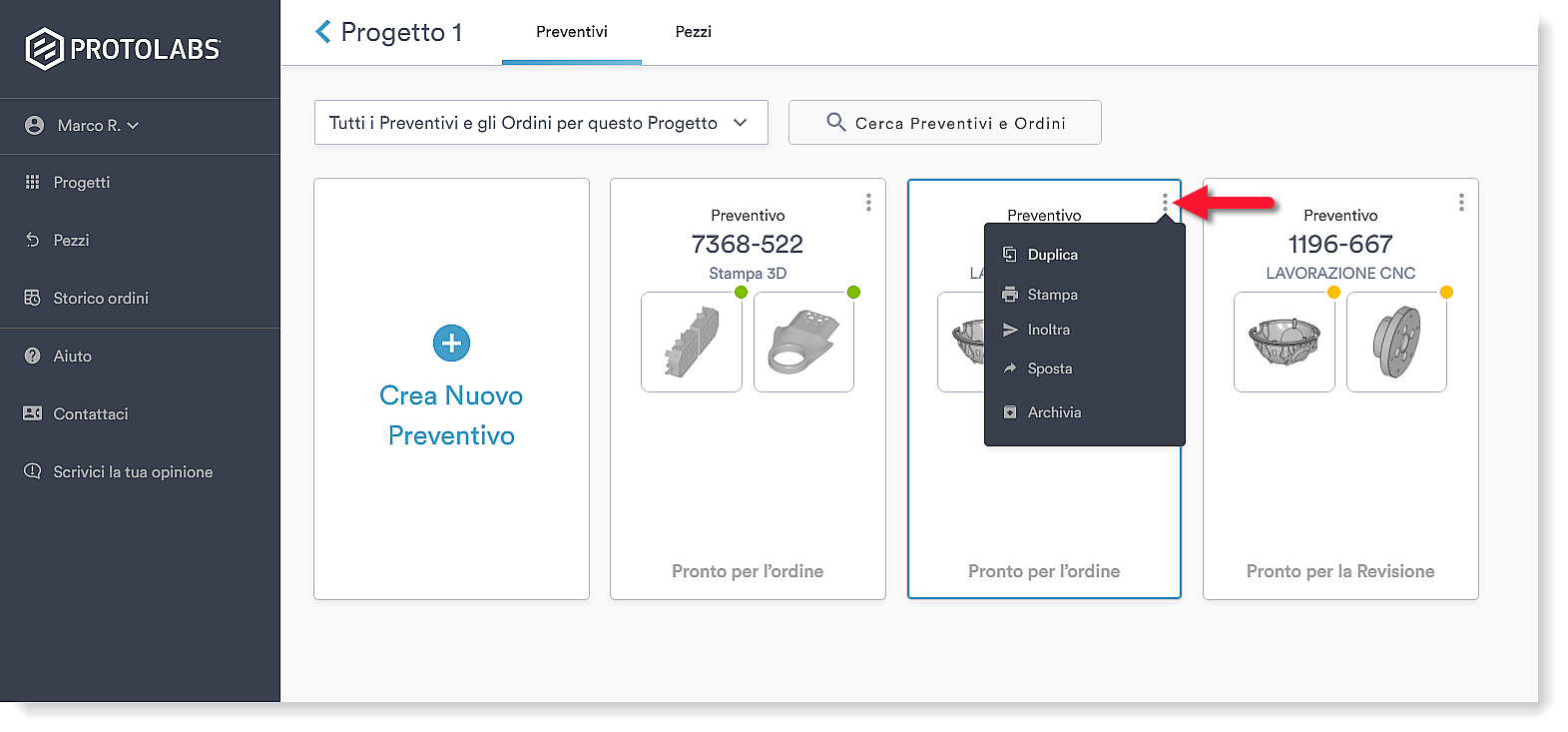This screenshot has height=732, width=1568.
Task: Click the archive icon next to Archivia
Action: (x=1009, y=412)
